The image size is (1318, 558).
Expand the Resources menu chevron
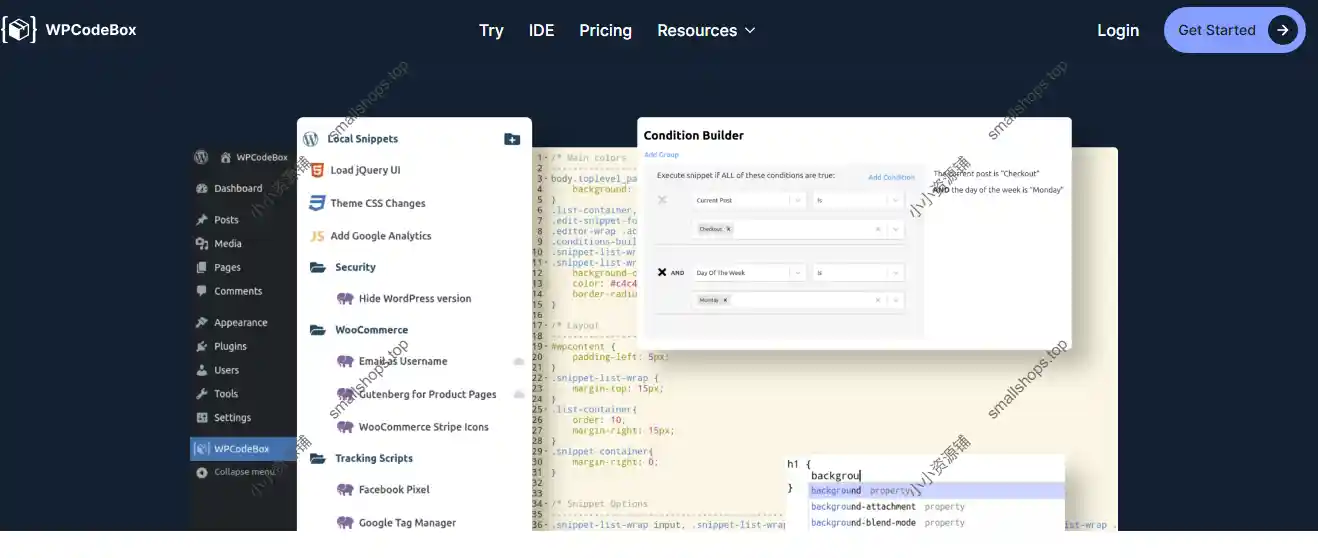pos(750,31)
